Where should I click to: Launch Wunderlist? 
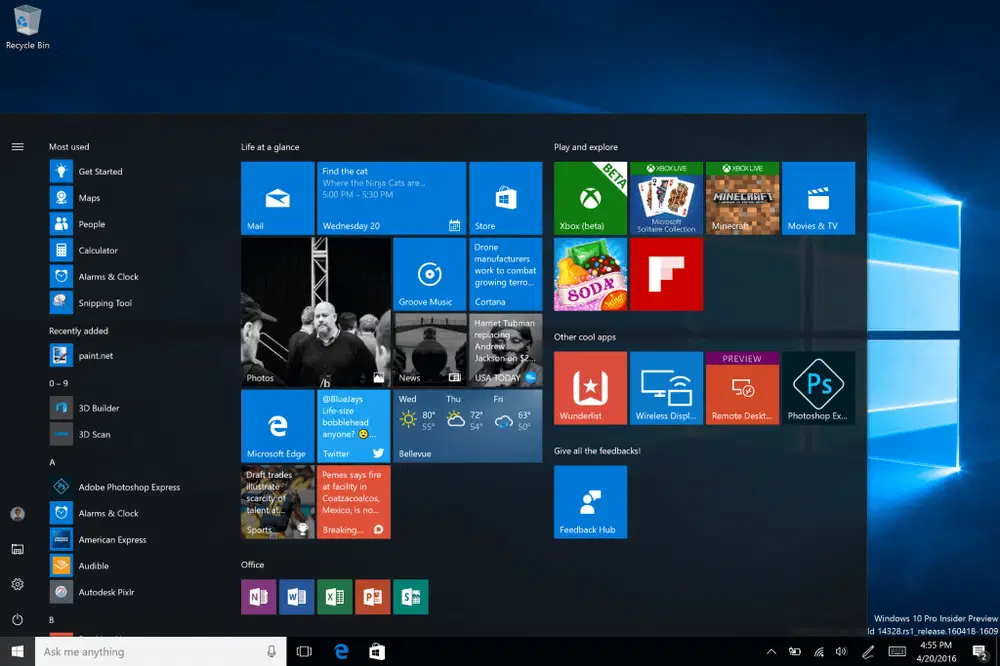(x=590, y=387)
